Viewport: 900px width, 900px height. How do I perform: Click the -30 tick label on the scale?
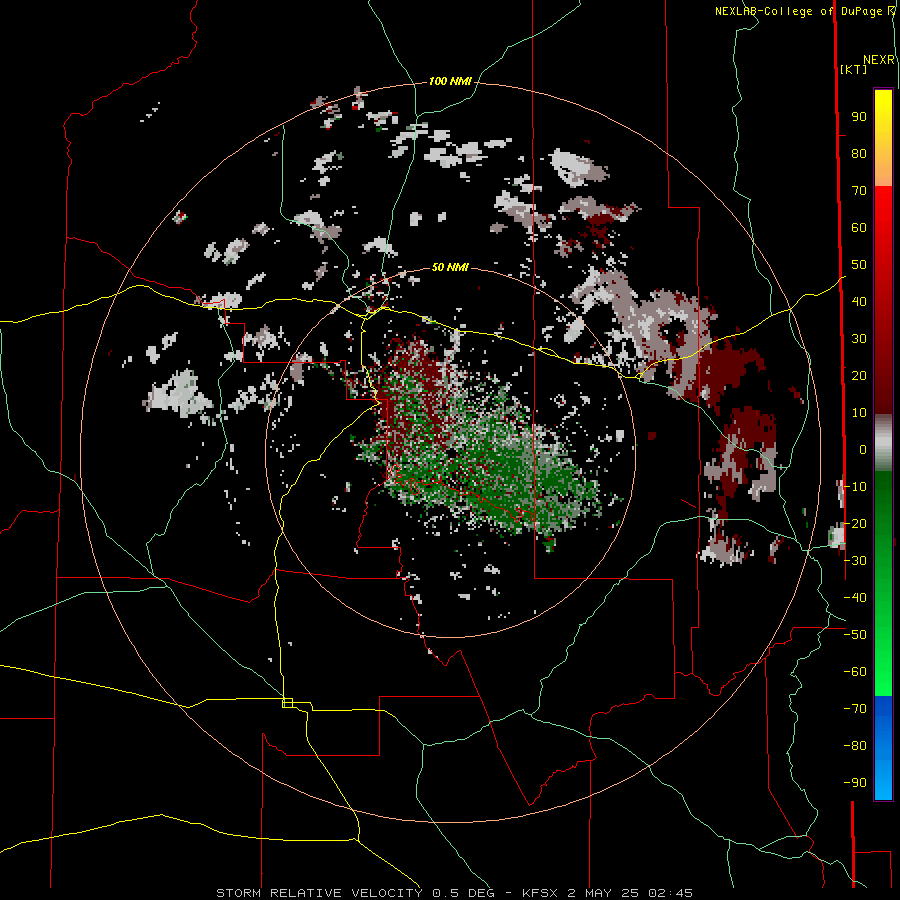(x=855, y=561)
